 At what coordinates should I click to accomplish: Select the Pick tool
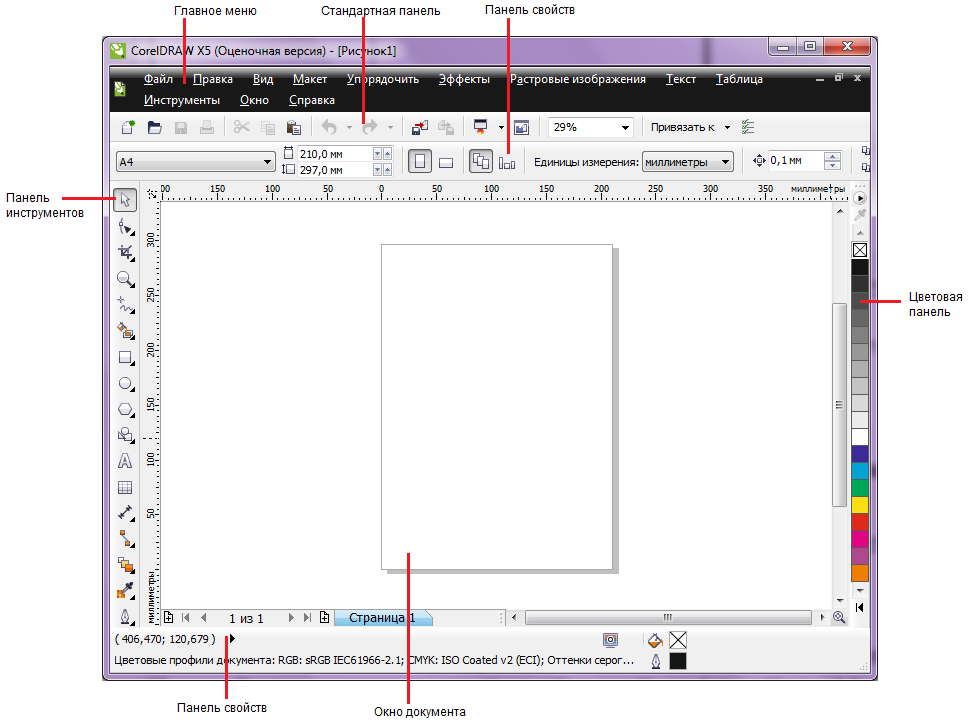tap(125, 200)
